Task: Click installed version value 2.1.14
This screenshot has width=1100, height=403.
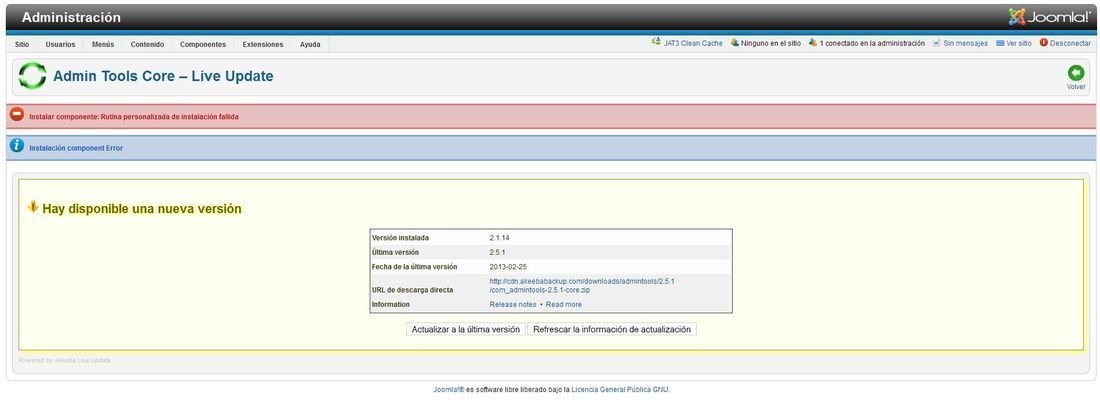Action: click(x=499, y=238)
